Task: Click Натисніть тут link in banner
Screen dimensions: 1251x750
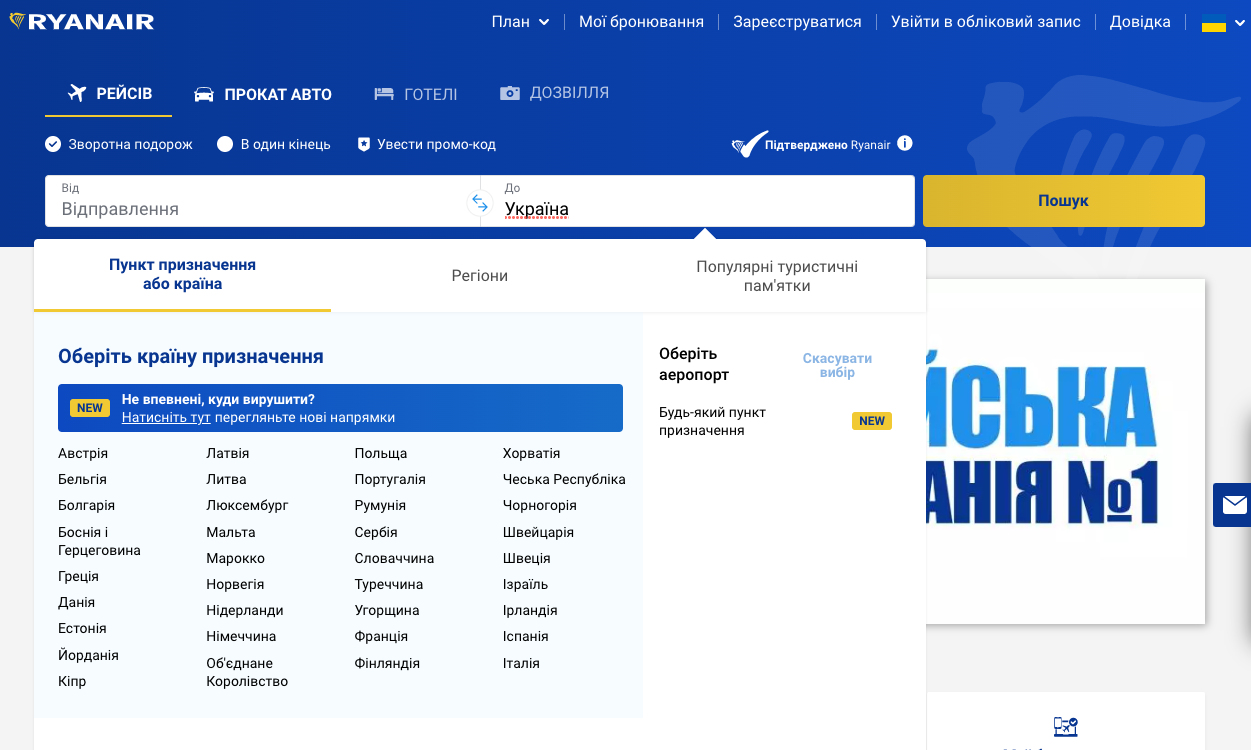Action: (x=166, y=417)
